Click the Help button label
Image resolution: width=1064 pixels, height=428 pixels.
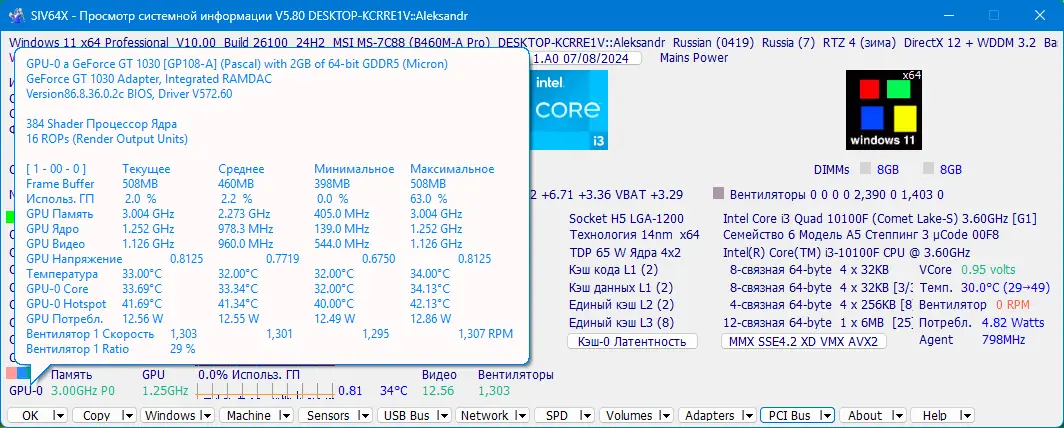(x=934, y=415)
